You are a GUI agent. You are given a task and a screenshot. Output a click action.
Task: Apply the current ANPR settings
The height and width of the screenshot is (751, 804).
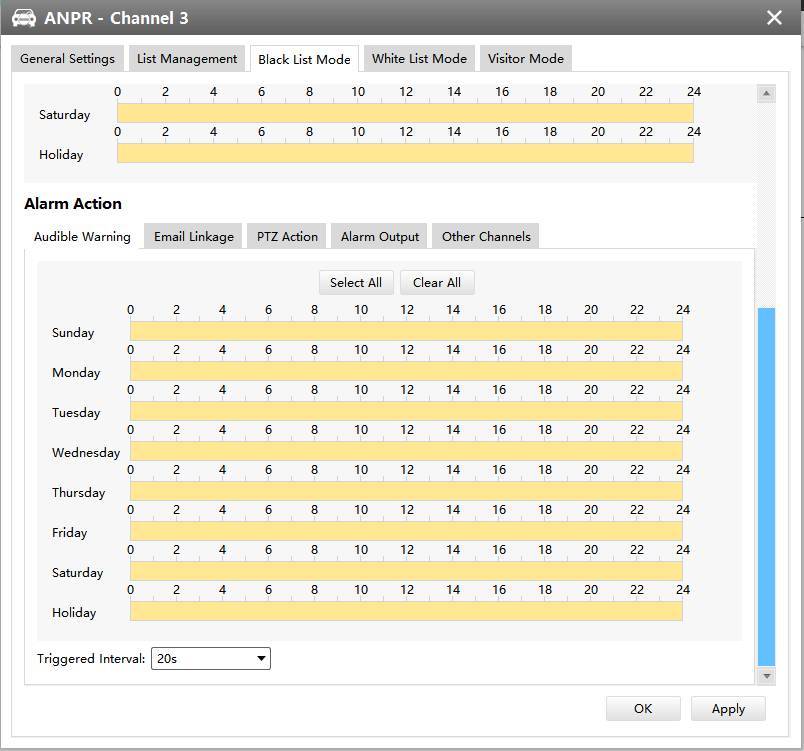728,709
